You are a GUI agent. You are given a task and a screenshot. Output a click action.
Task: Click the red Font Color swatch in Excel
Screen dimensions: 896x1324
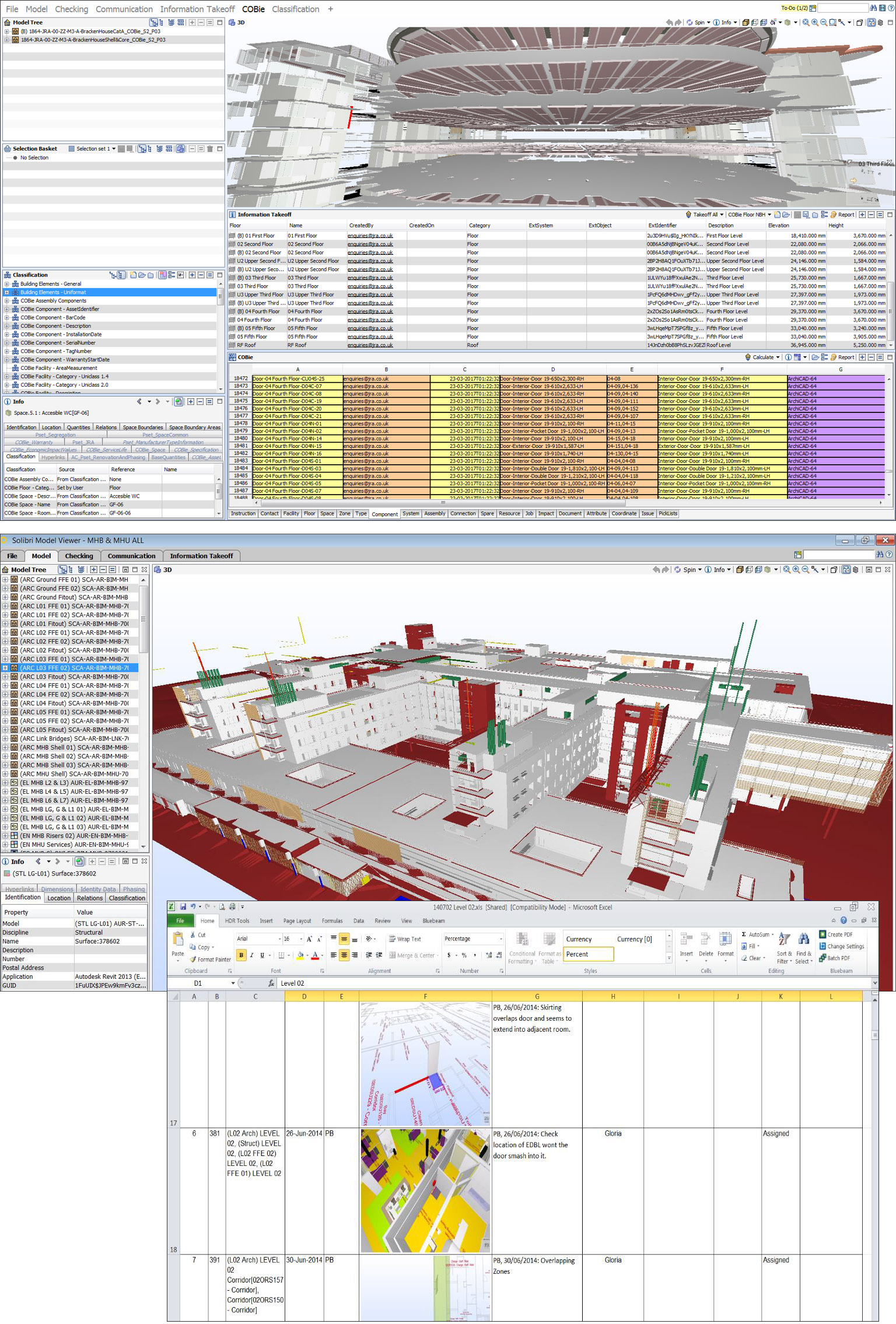pos(315,956)
